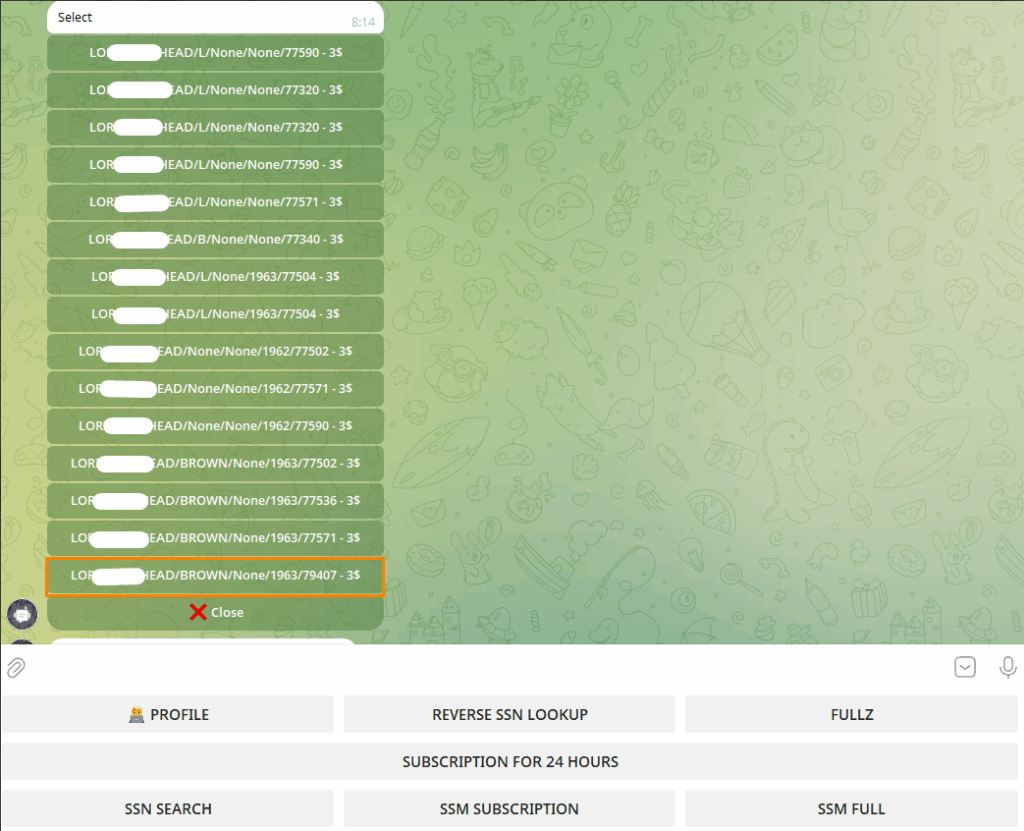Choose the B/None/None/77340 entry

point(215,239)
